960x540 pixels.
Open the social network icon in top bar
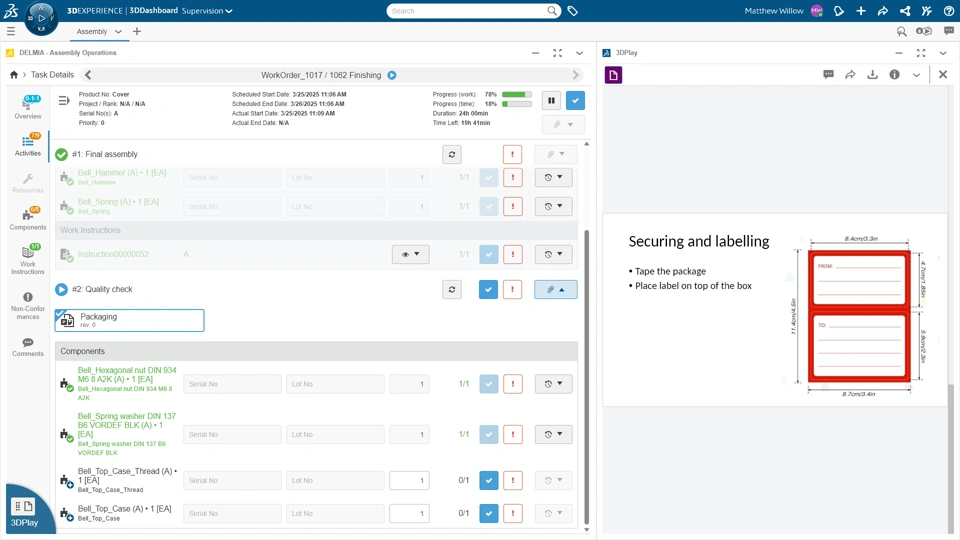(x=905, y=11)
